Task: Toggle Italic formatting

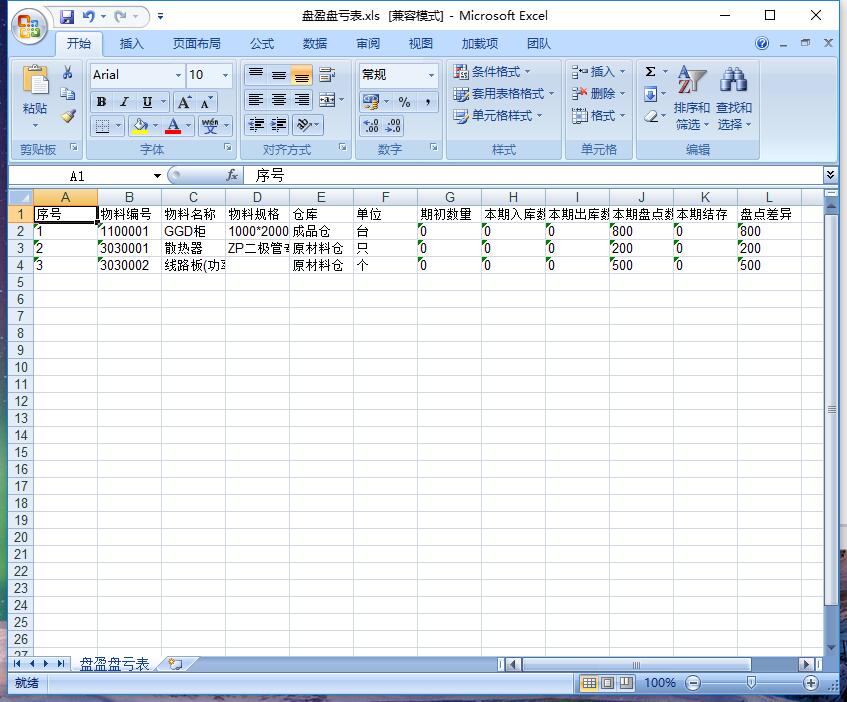Action: coord(124,102)
